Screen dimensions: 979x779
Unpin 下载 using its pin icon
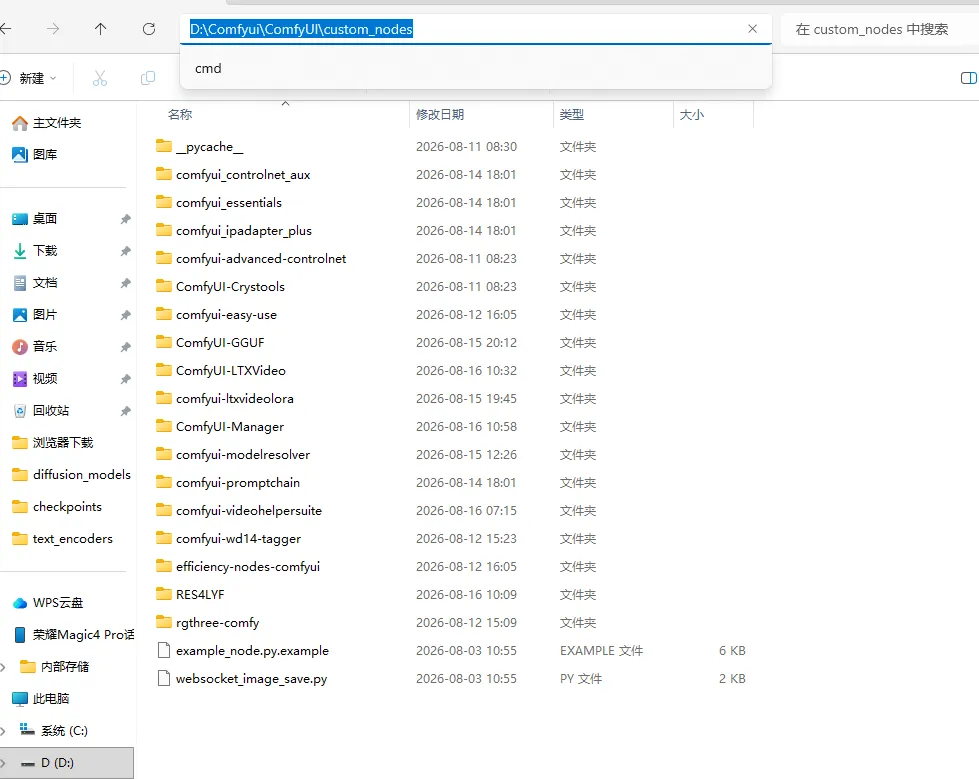(125, 251)
